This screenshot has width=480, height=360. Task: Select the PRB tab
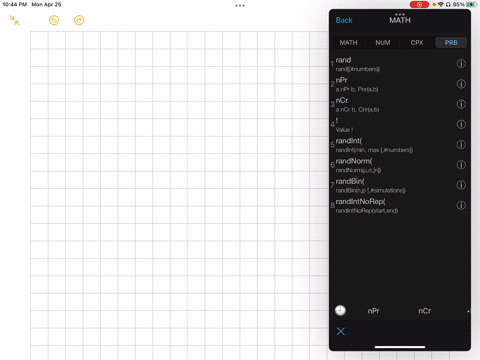tap(451, 43)
